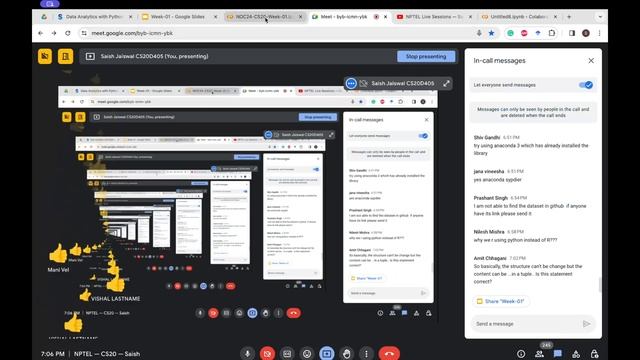Open the browser side panel icon
Viewport: 640px width, 360px height.
(x=572, y=33)
